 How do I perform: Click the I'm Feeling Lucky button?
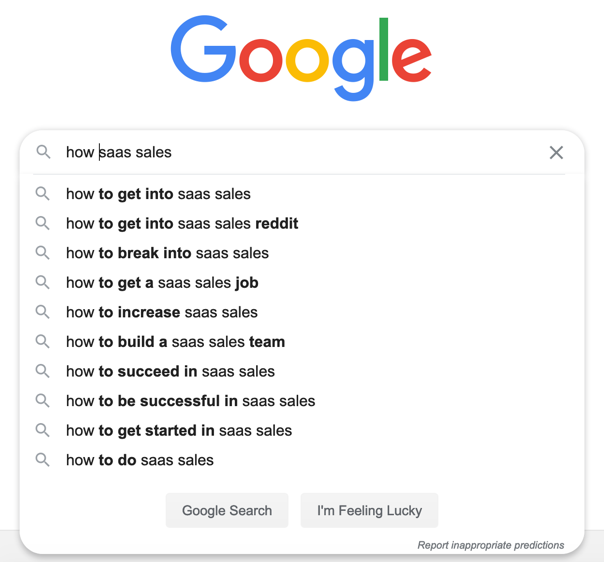pyautogui.click(x=369, y=510)
